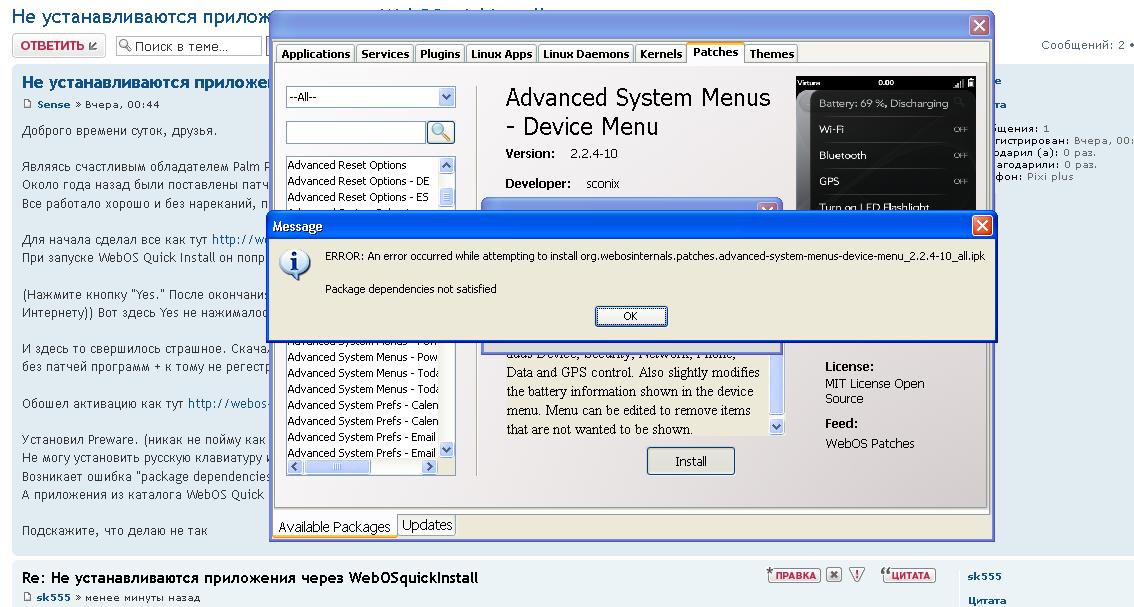Viewport: 1134px width, 607px height.
Task: Select the Kernels tab
Action: (x=661, y=54)
